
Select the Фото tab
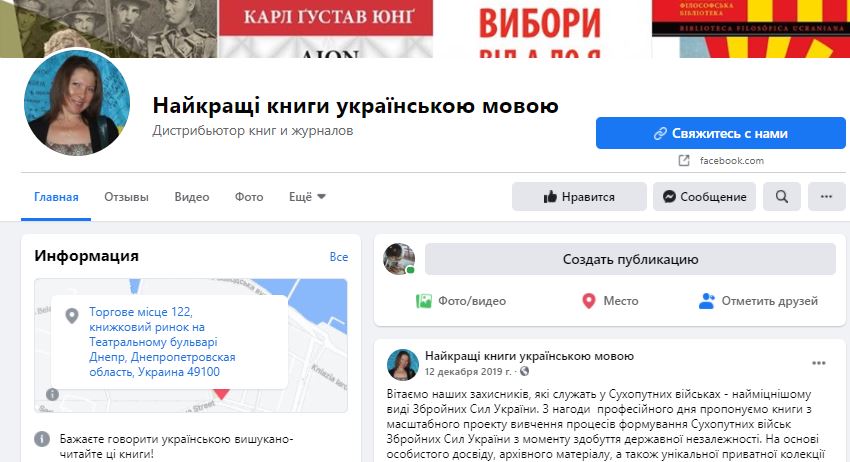[249, 197]
